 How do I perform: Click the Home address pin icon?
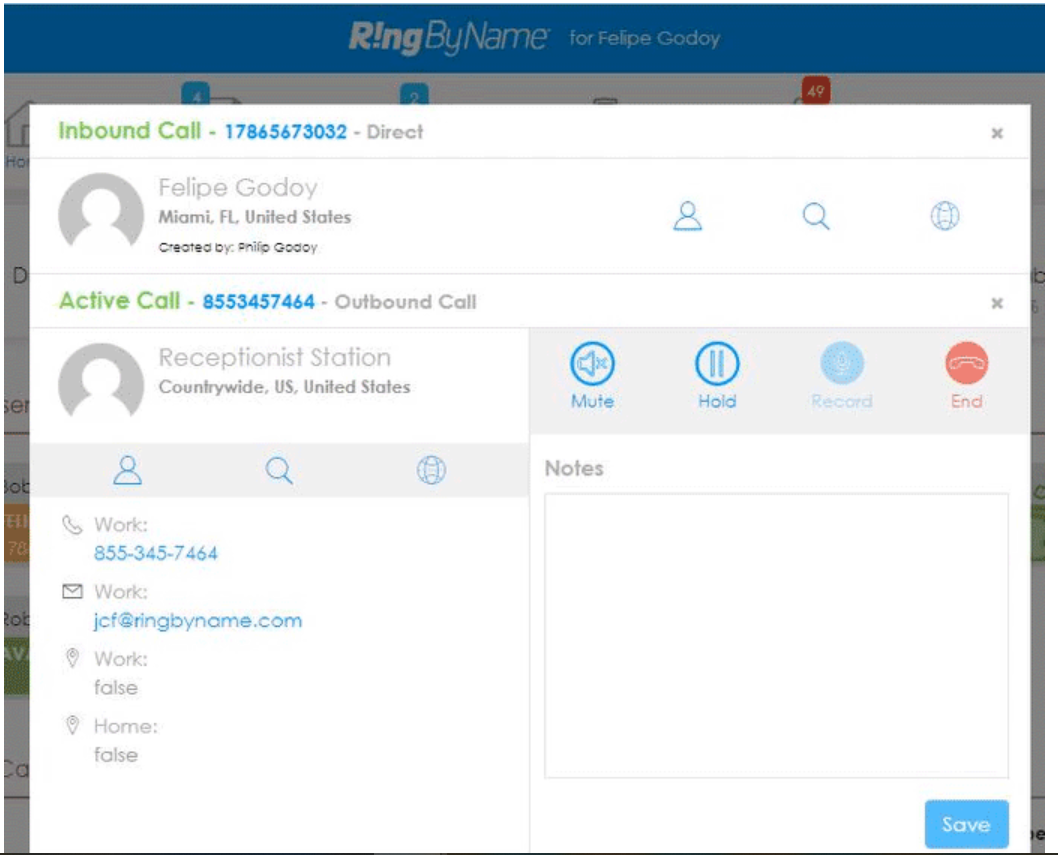coord(72,725)
